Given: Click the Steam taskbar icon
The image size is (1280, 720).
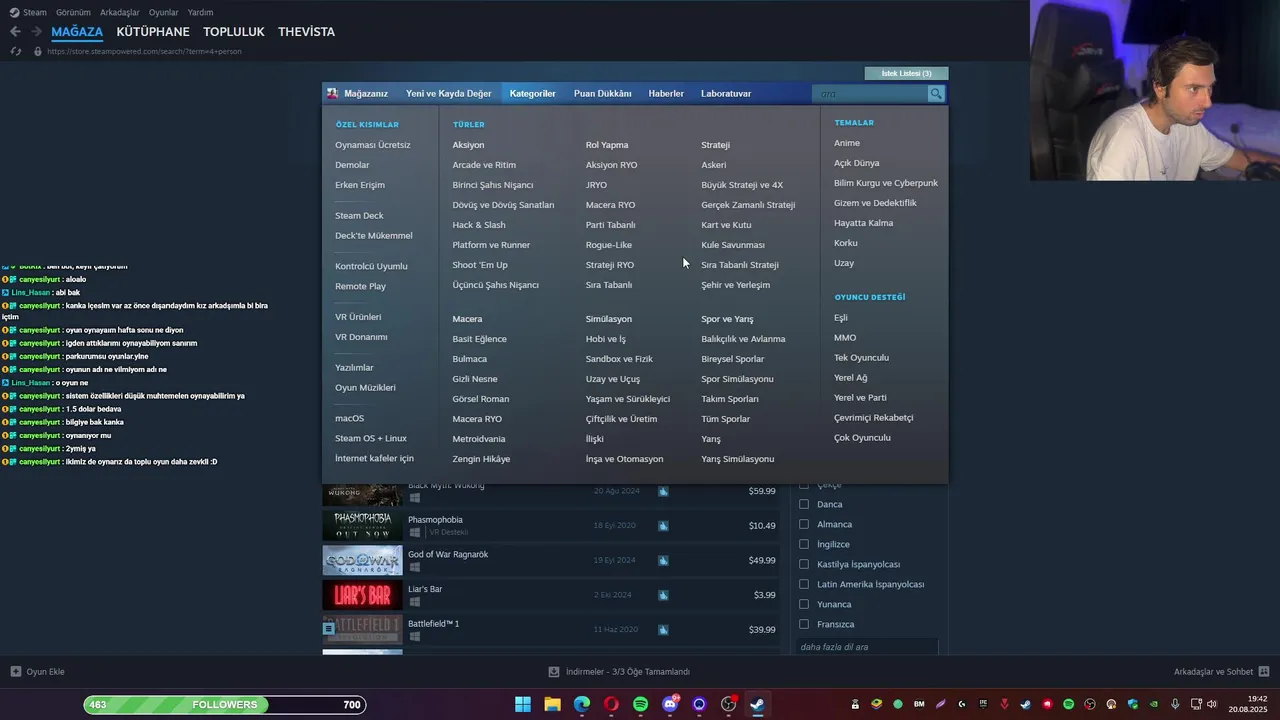Looking at the screenshot, I should (758, 704).
